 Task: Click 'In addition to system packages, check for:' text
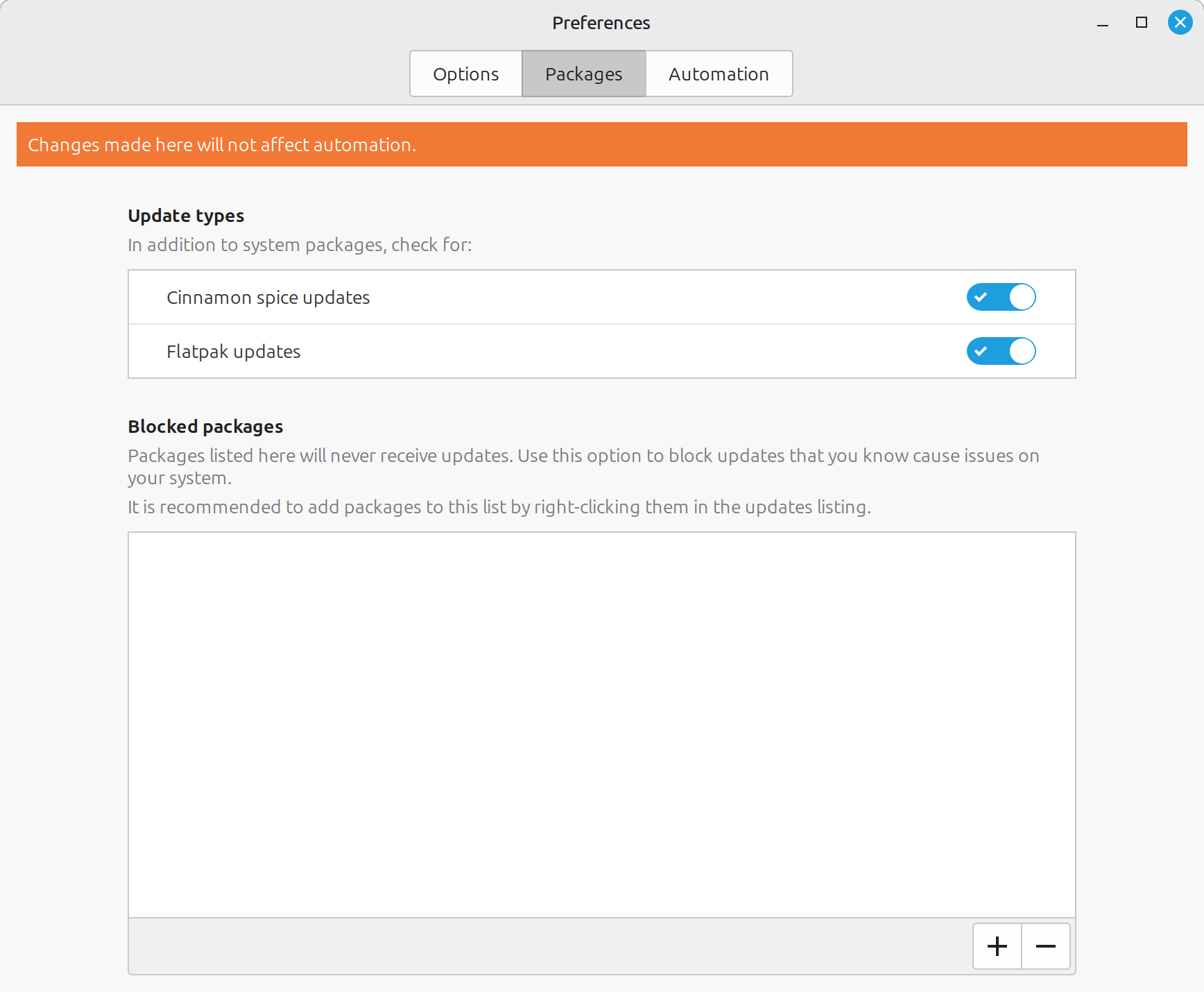pos(300,245)
